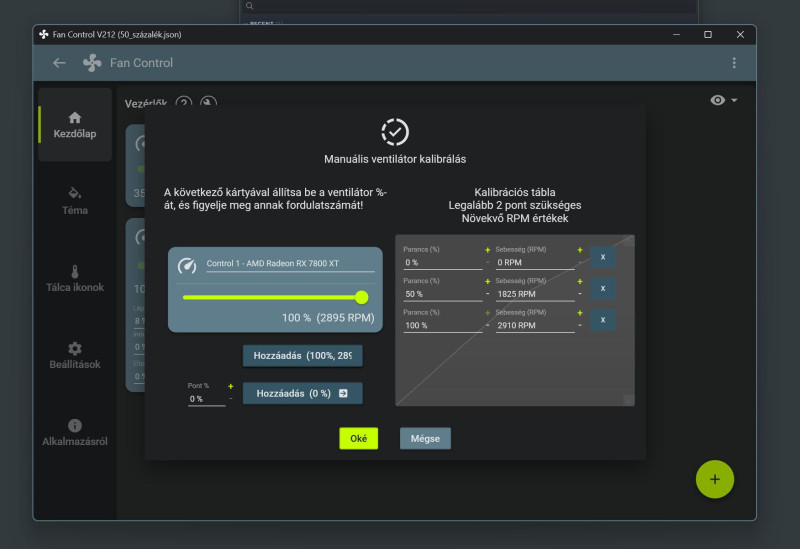Open the Tálca ikonok section
This screenshot has height=549, width=800.
[x=75, y=278]
